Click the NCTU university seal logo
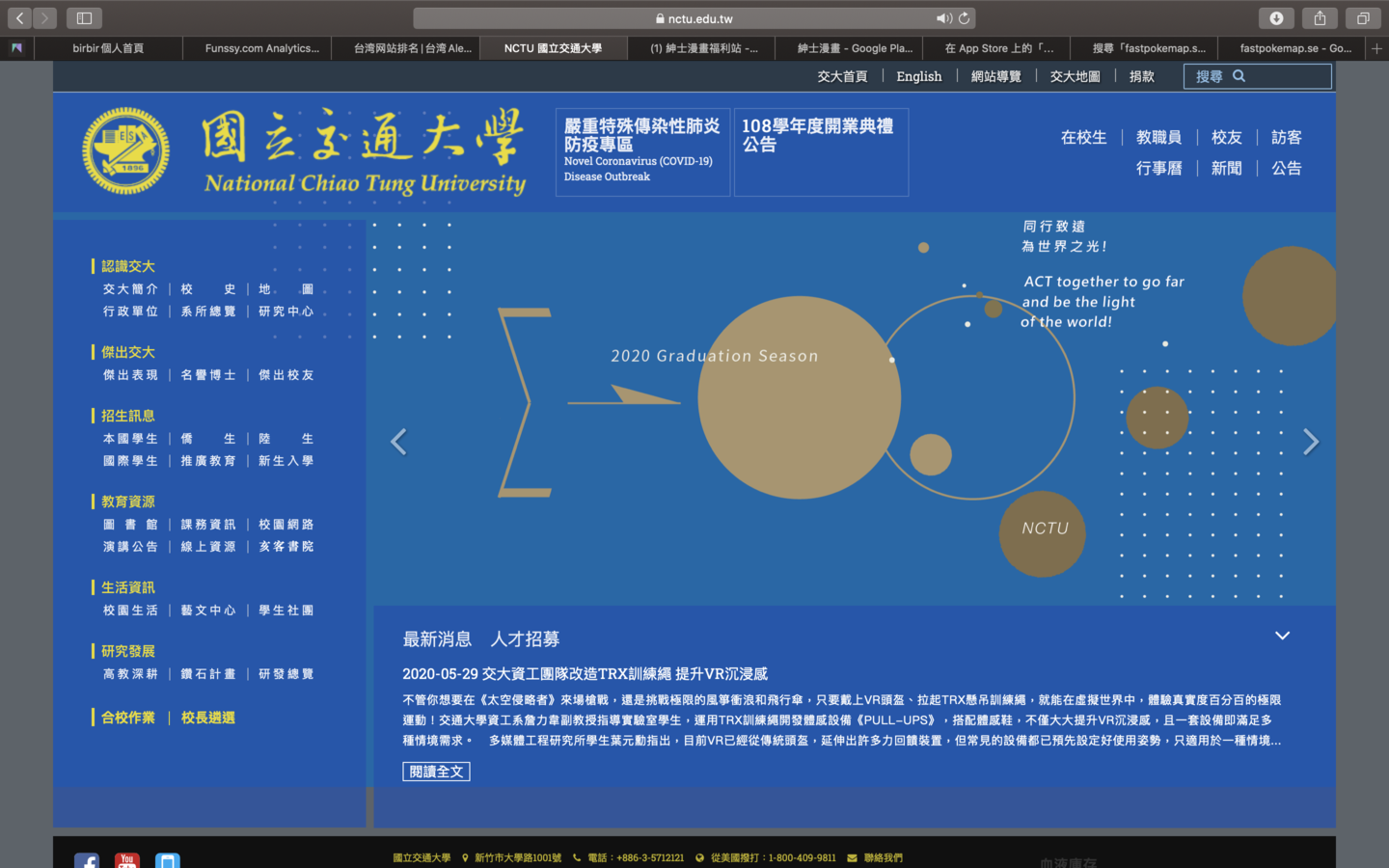 click(125, 150)
